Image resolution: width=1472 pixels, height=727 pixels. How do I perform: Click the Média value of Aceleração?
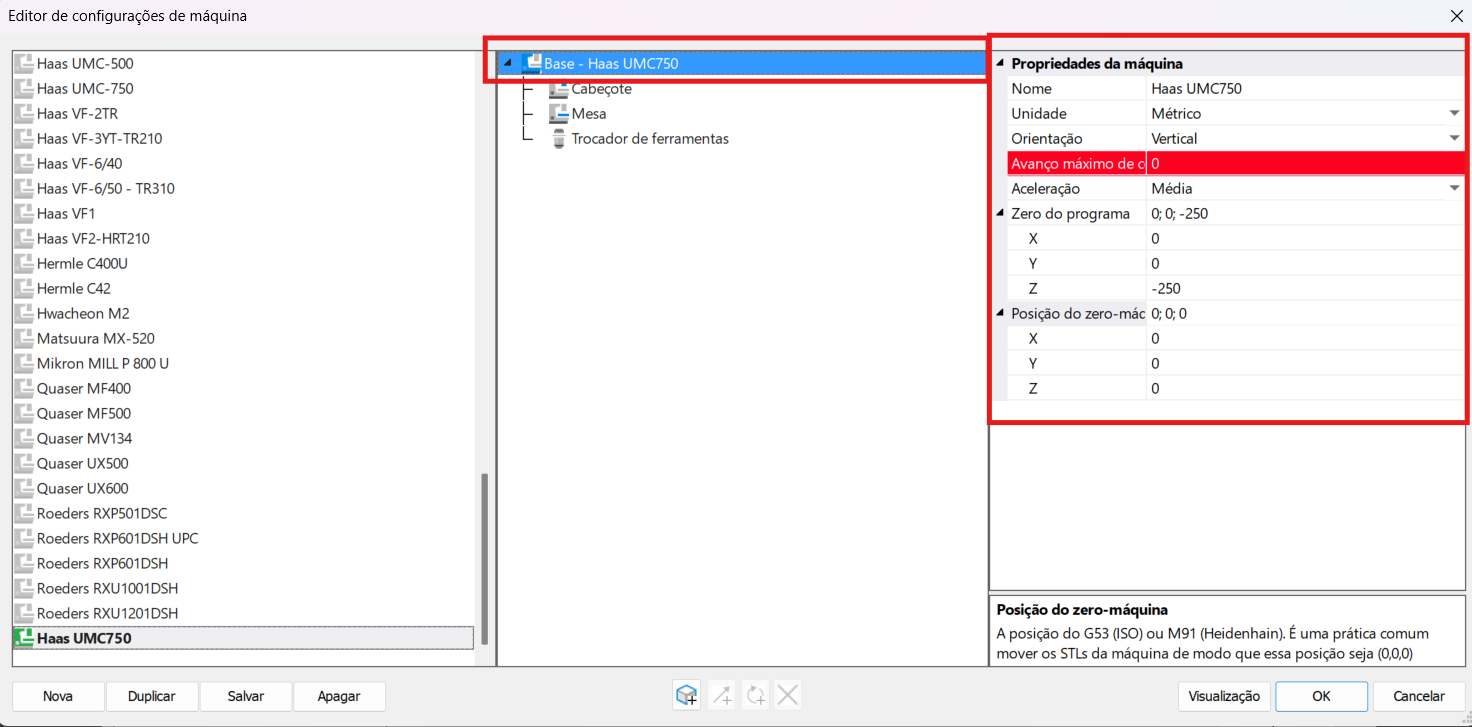tap(1172, 188)
